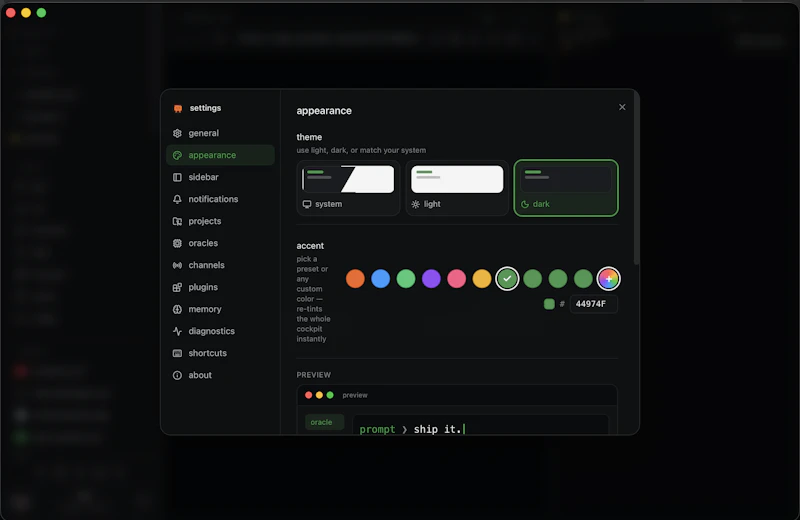Screen dimensions: 800x520
Task: Click the prompt text in preview
Action: pyautogui.click(x=377, y=429)
